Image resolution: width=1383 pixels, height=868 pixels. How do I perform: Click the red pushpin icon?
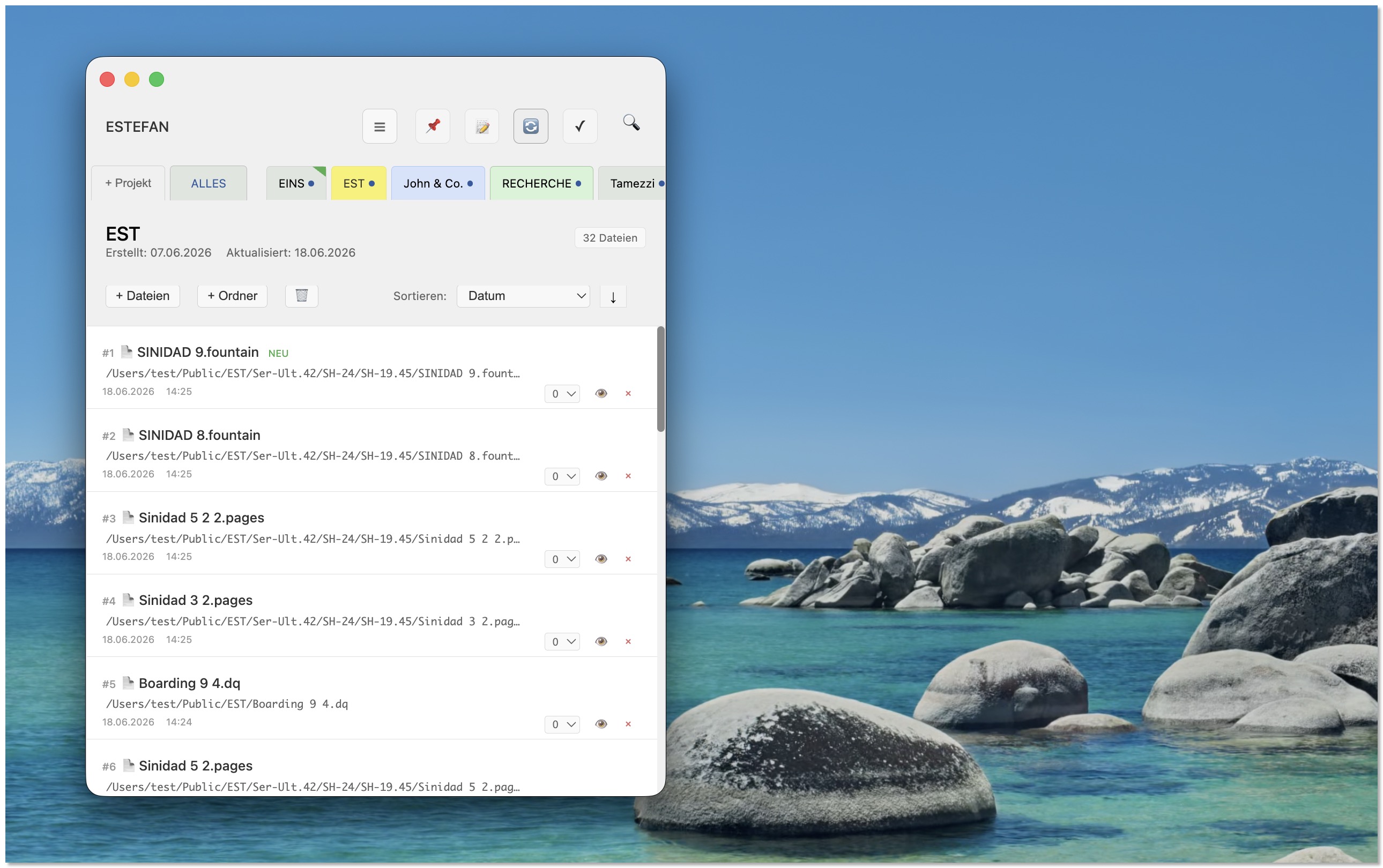tap(433, 126)
